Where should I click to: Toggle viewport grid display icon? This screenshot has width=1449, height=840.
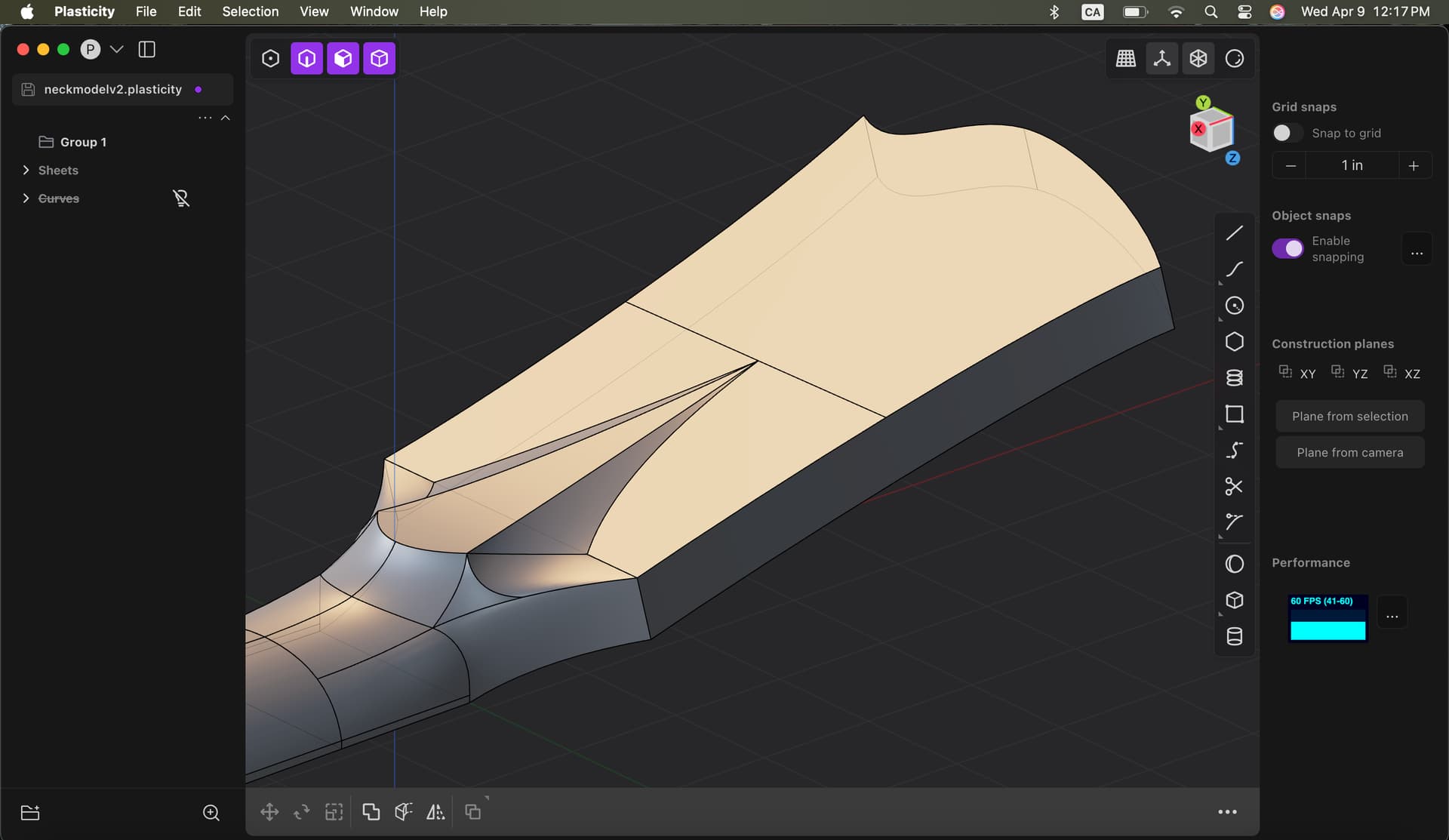1125,58
